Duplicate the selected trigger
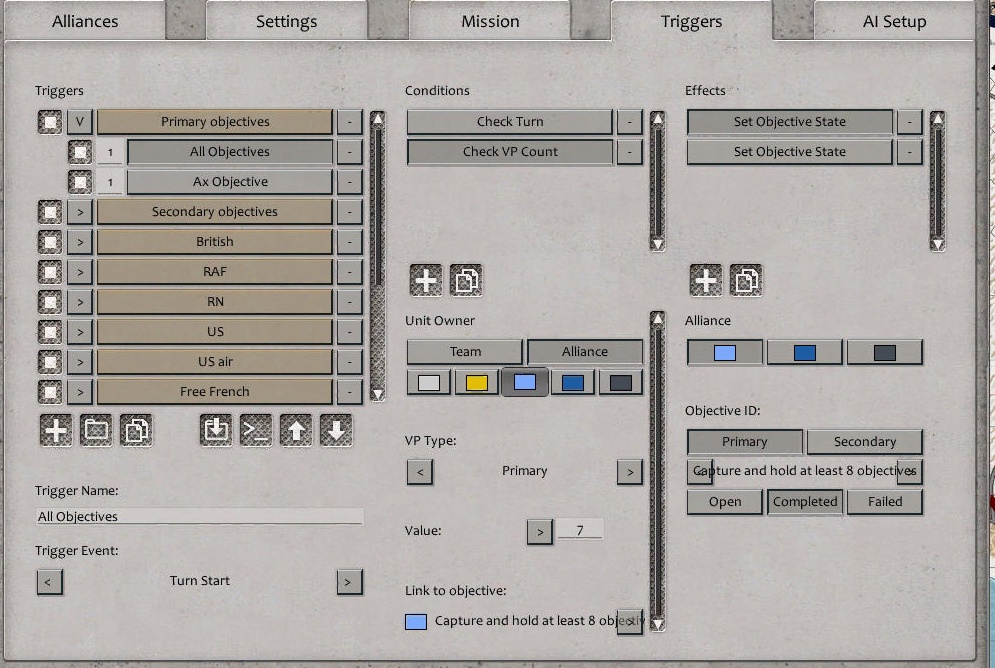Viewport: 995px width, 668px height. tap(137, 430)
